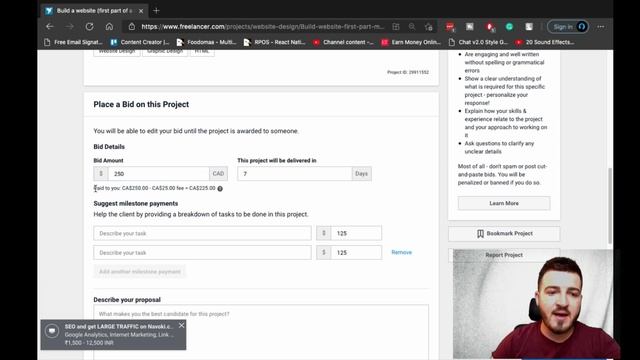Close the SEO project notification popup
Viewport: 640px width, 360px height.
[x=182, y=325]
